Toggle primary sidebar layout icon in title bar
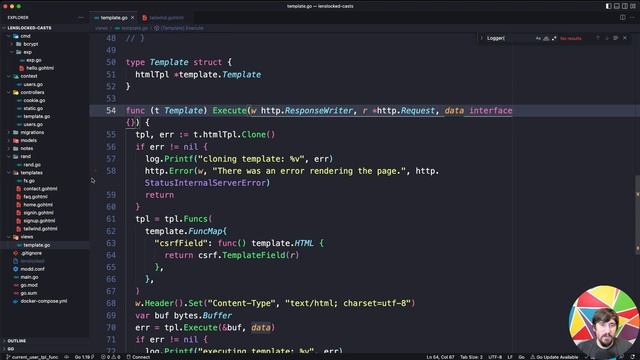The image size is (640, 360). click(x=609, y=6)
